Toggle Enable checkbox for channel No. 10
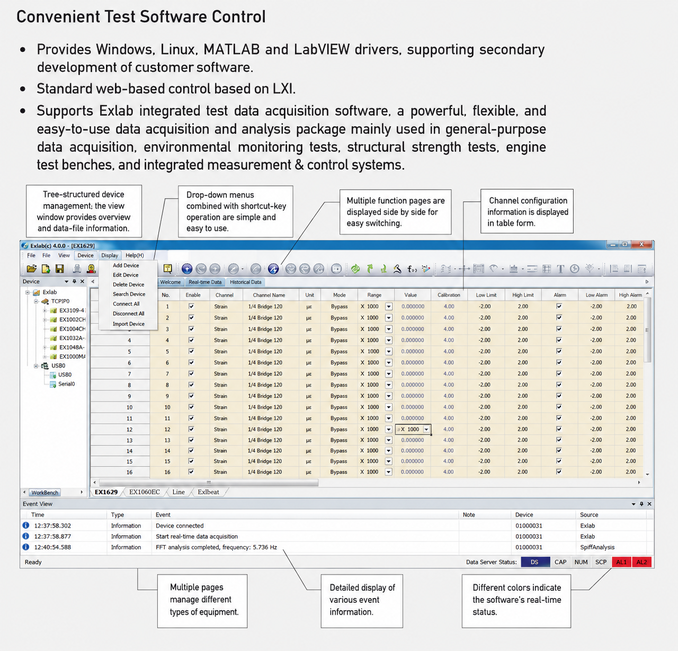 [191, 407]
